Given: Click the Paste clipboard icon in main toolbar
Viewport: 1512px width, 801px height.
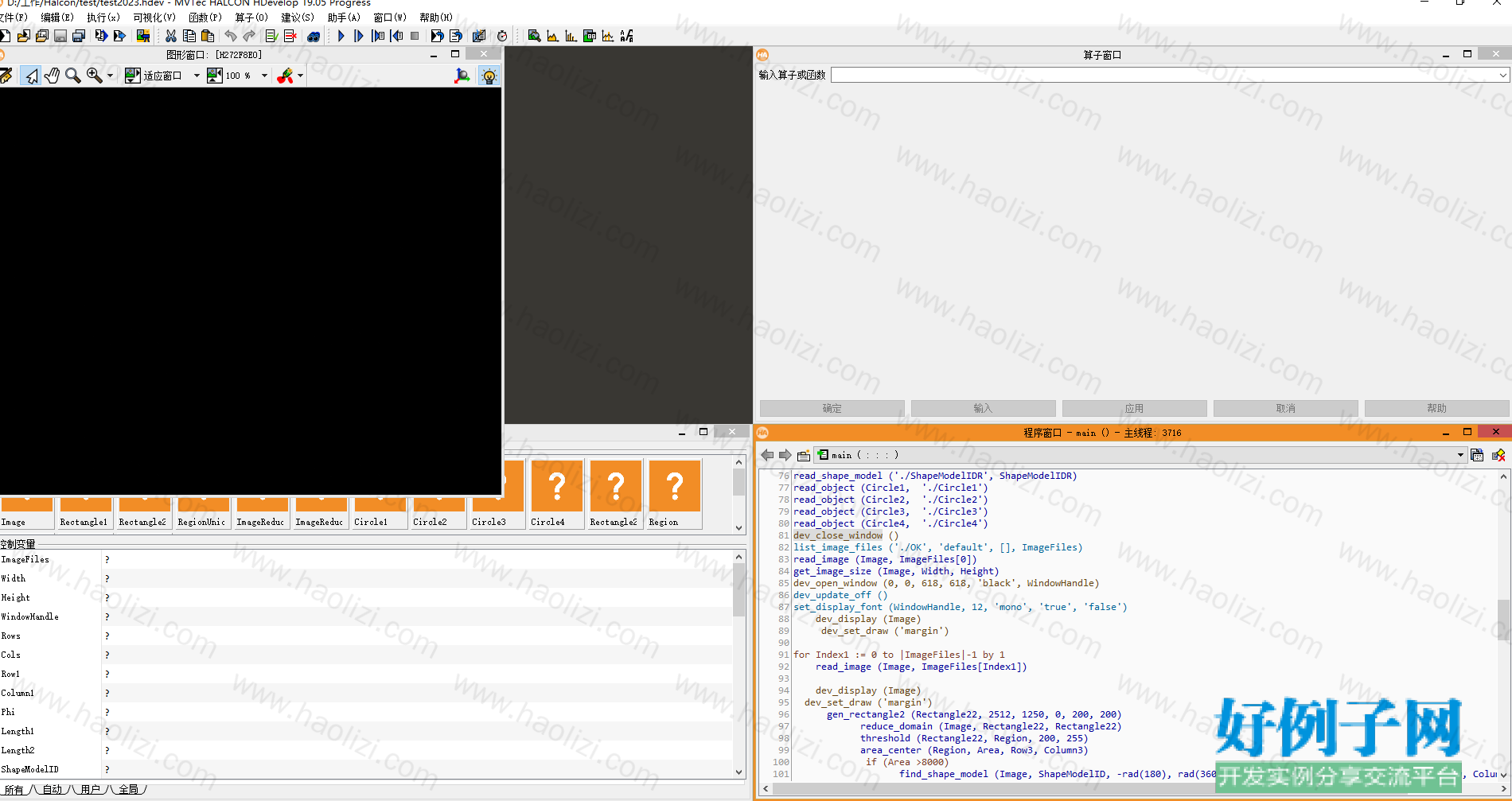Looking at the screenshot, I should click(x=208, y=36).
